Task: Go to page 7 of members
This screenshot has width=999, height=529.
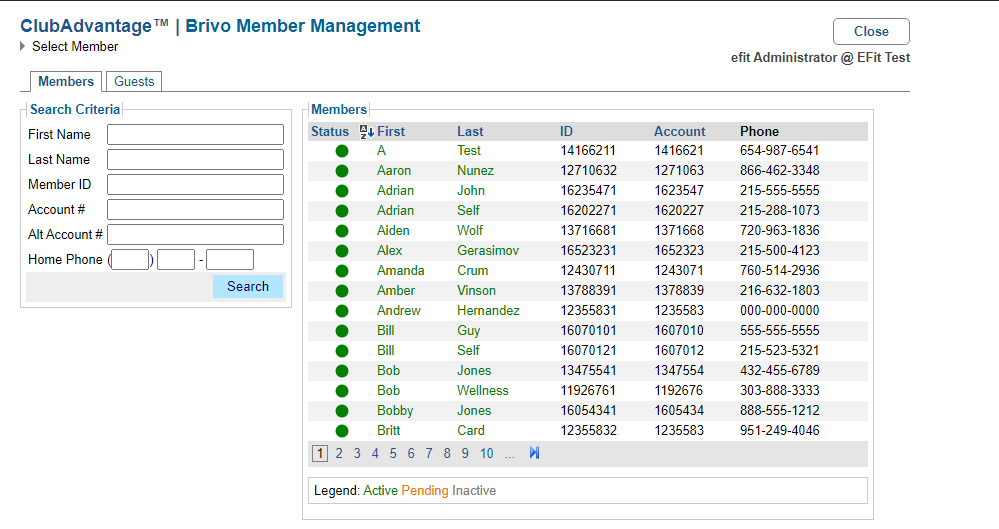Action: tap(429, 453)
